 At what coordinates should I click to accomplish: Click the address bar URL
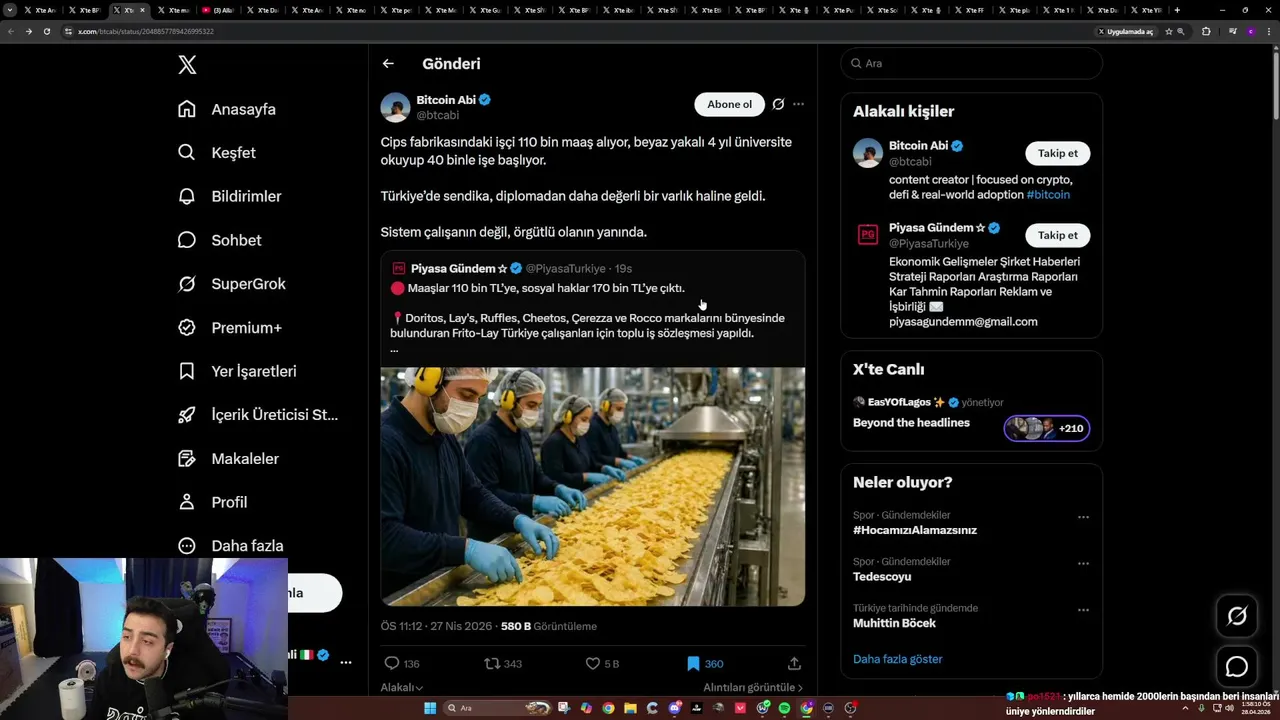(x=146, y=31)
